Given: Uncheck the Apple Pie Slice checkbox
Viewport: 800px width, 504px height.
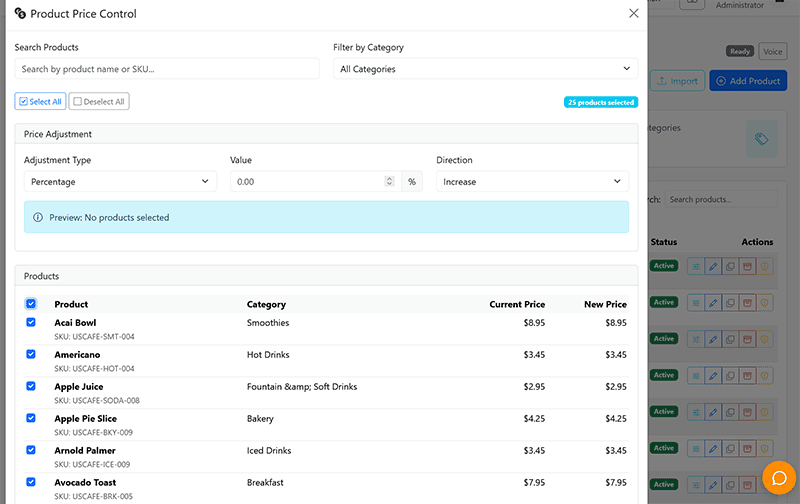Looking at the screenshot, I should tap(31, 418).
